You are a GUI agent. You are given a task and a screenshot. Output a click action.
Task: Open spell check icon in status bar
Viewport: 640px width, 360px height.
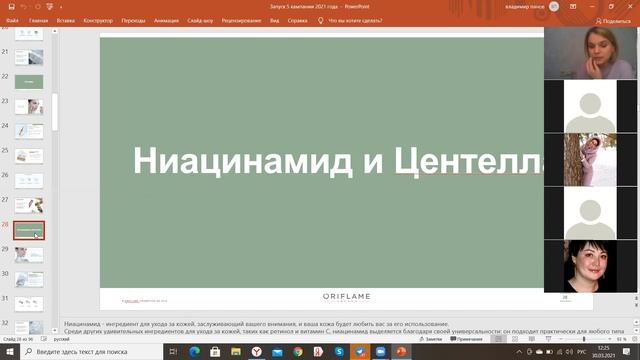pos(44,339)
